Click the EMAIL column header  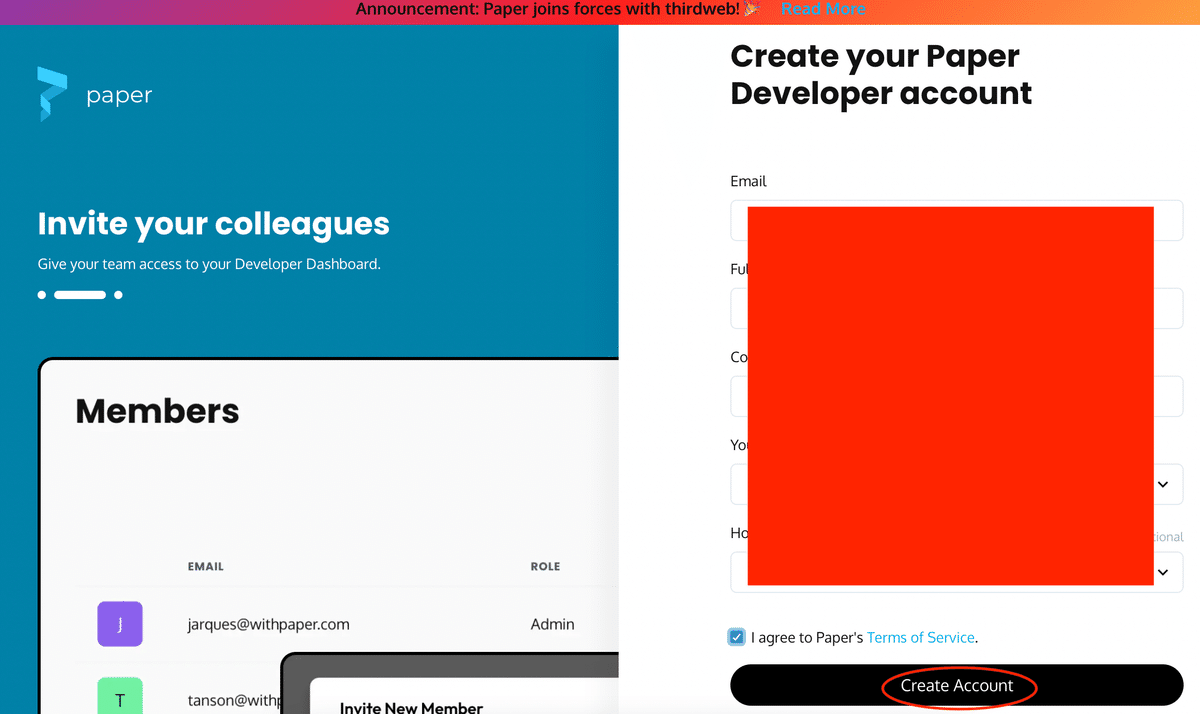click(206, 566)
